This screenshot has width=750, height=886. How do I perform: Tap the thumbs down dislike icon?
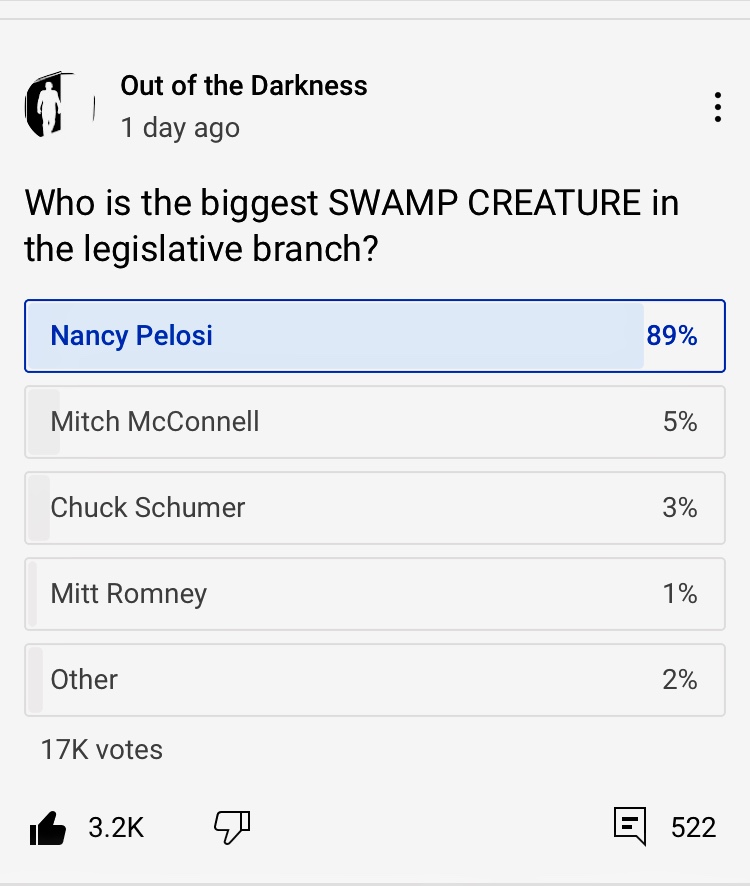tap(232, 826)
